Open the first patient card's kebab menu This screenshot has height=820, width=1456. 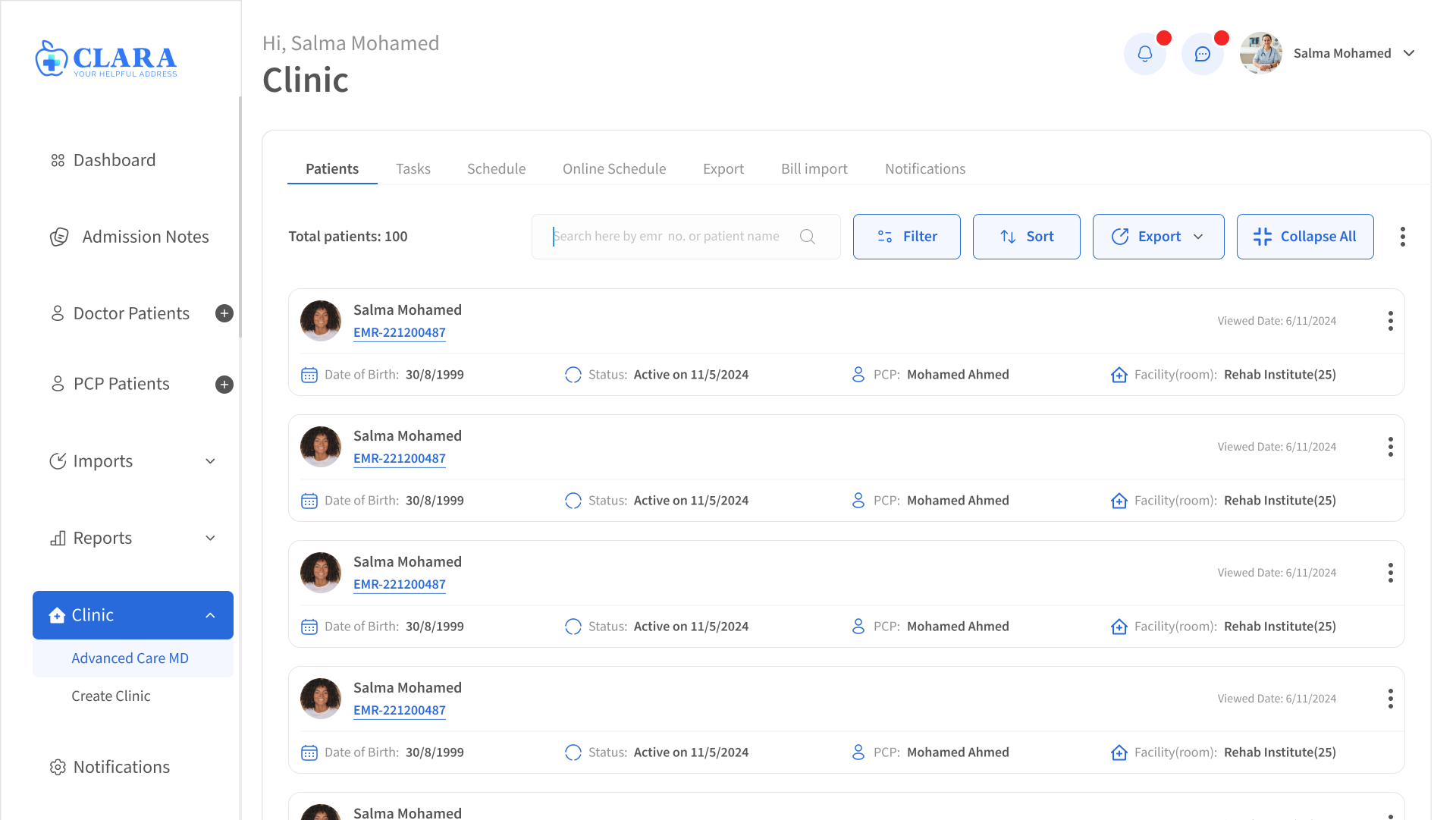tap(1390, 321)
